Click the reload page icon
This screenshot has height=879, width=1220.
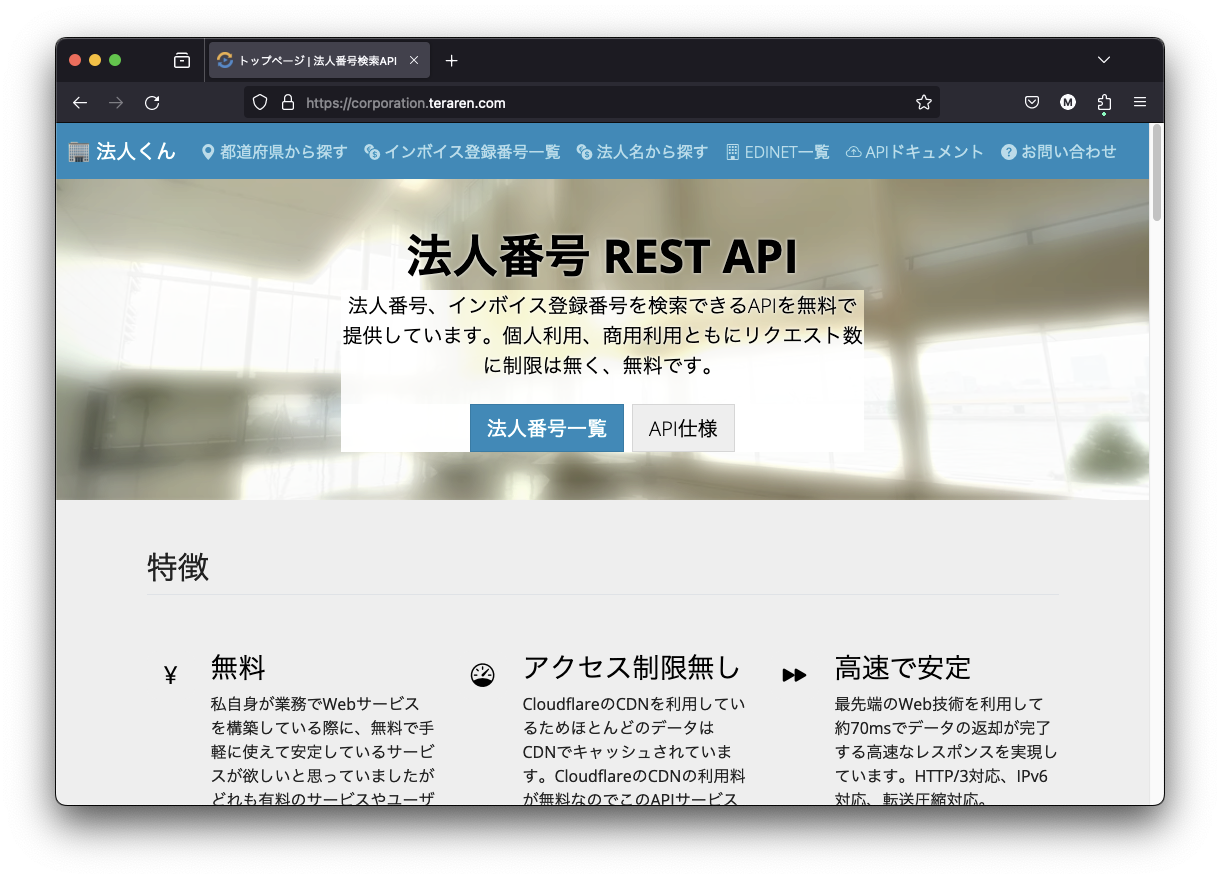pos(152,102)
